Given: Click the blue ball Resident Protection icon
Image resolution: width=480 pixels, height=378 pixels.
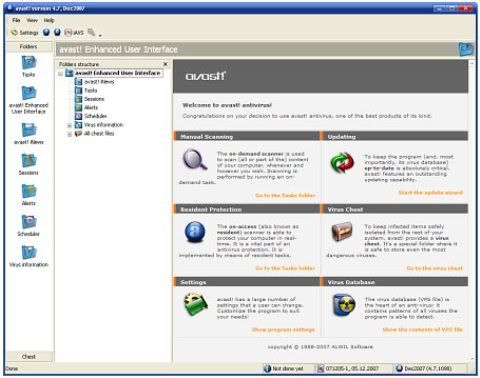Looking at the screenshot, I should [x=195, y=232].
